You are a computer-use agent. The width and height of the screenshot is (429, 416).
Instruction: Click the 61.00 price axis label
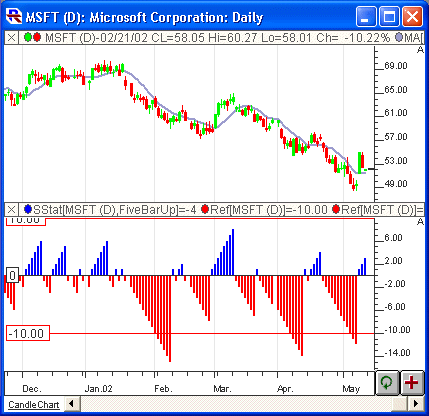pos(396,113)
